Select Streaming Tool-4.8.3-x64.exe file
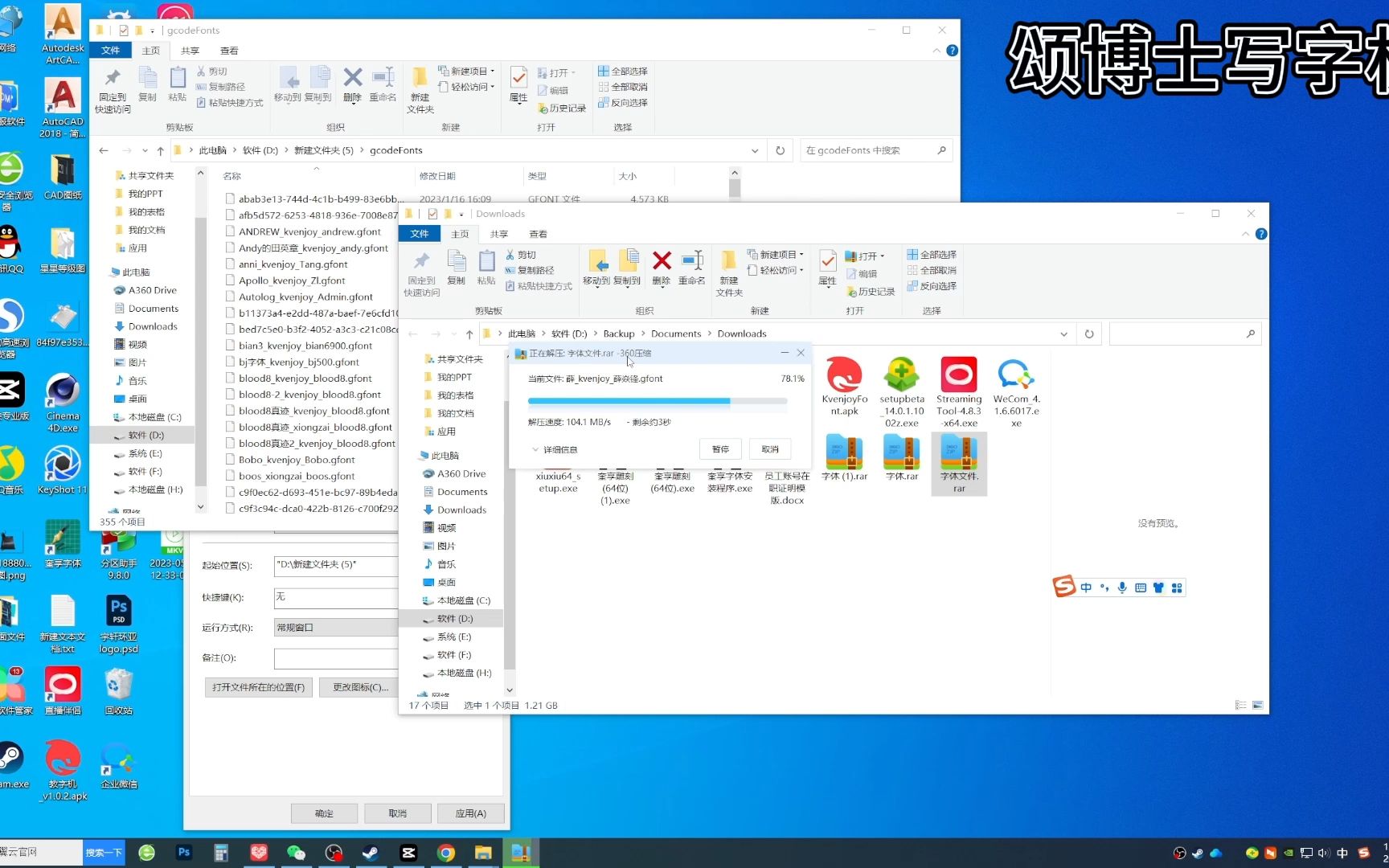This screenshot has height=868, width=1389. pyautogui.click(x=959, y=392)
